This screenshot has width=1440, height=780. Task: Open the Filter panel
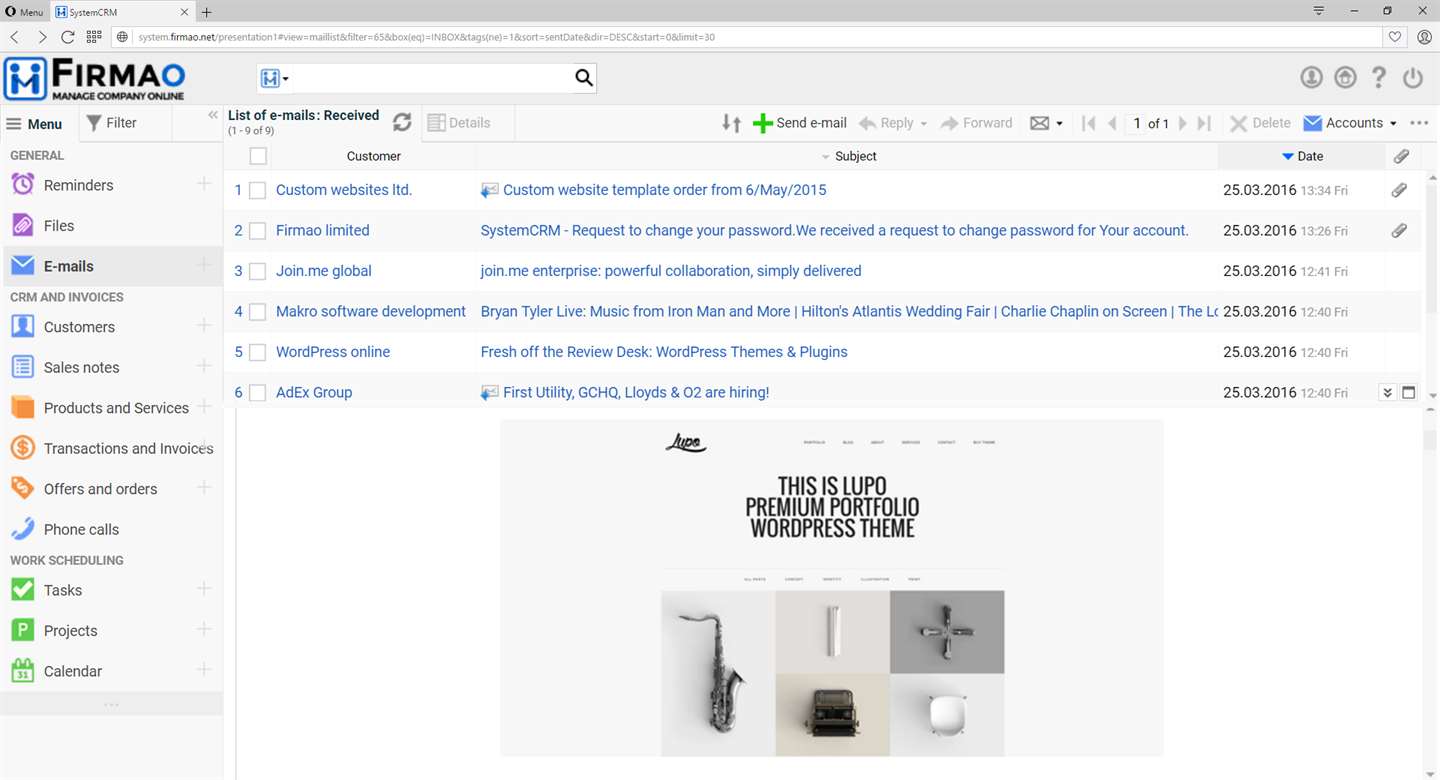pyautogui.click(x=112, y=123)
